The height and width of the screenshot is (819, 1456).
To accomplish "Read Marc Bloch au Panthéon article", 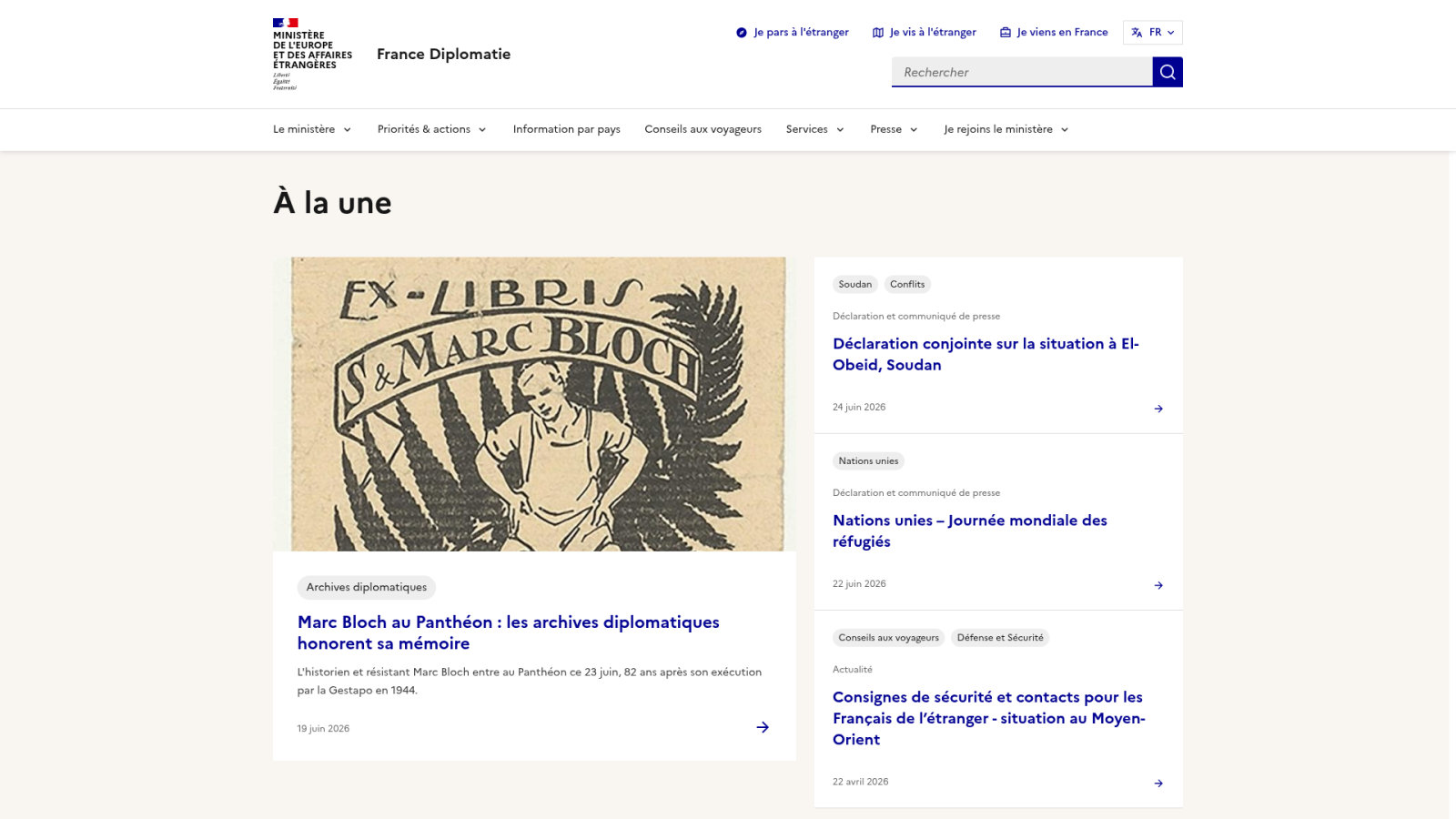I will 509,632.
